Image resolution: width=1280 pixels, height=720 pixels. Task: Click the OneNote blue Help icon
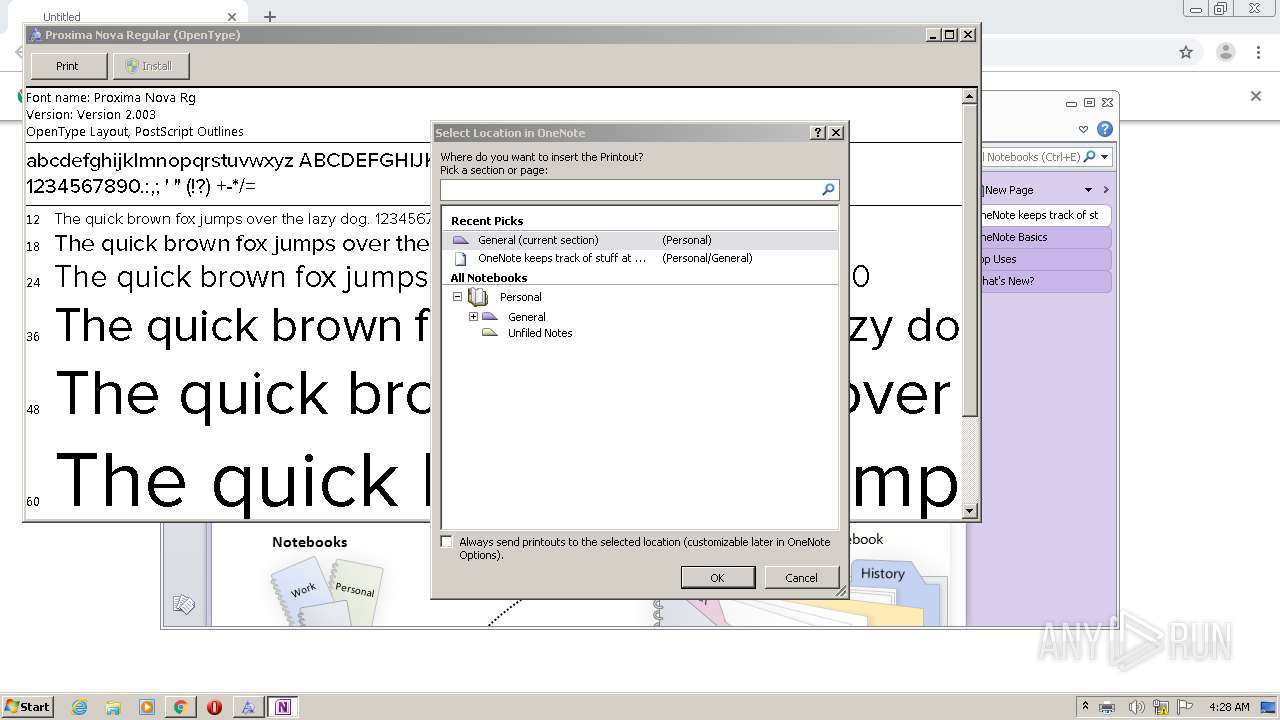pyautogui.click(x=1105, y=129)
